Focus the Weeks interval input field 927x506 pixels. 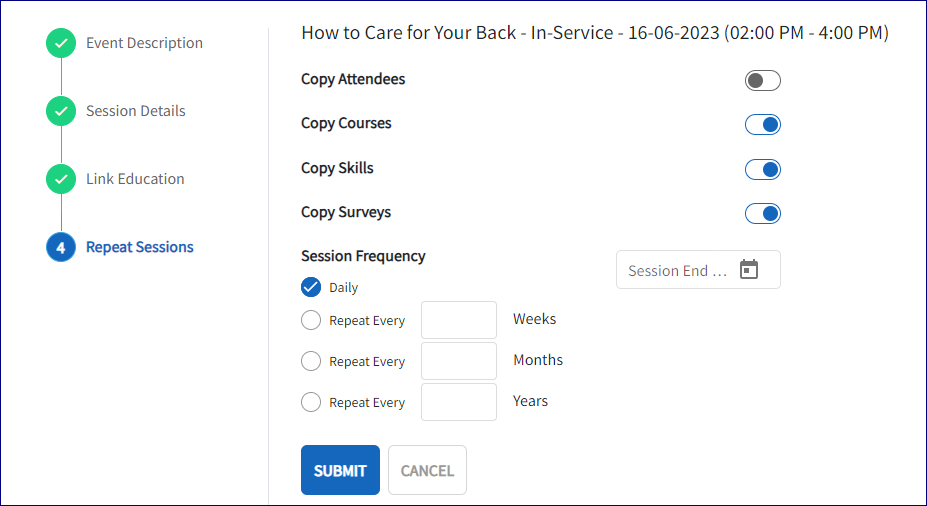pyautogui.click(x=459, y=320)
